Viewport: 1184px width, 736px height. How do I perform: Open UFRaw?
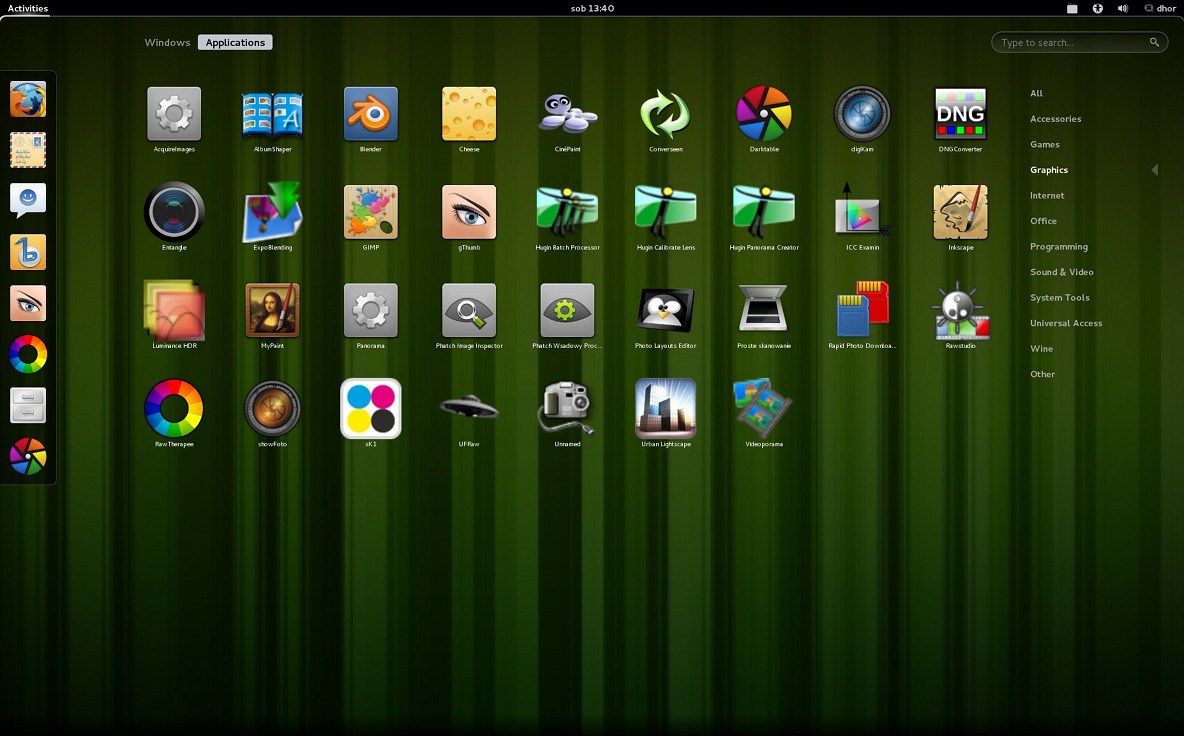(469, 408)
